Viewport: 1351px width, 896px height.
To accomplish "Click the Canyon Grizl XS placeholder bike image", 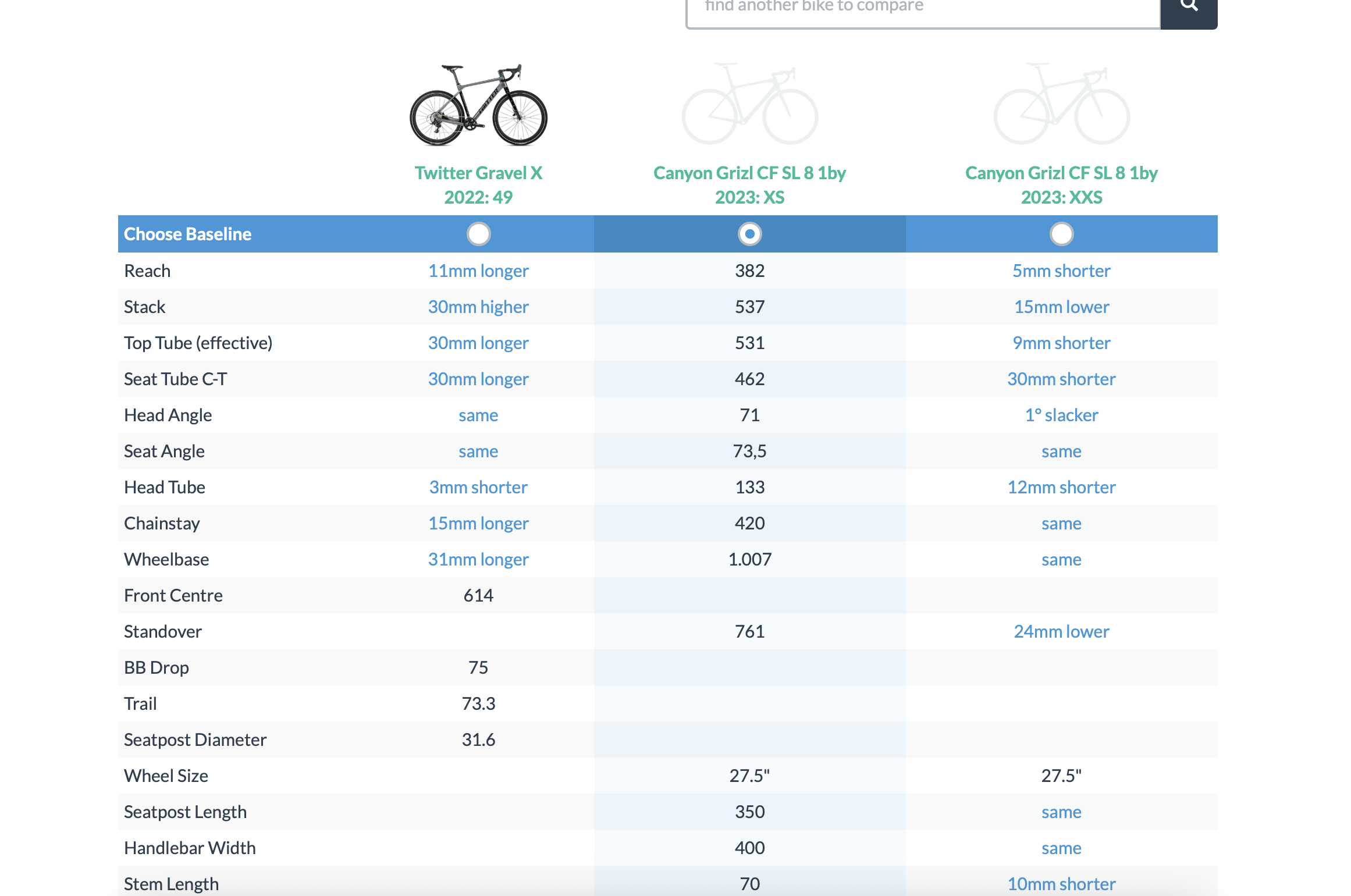I will (750, 104).
